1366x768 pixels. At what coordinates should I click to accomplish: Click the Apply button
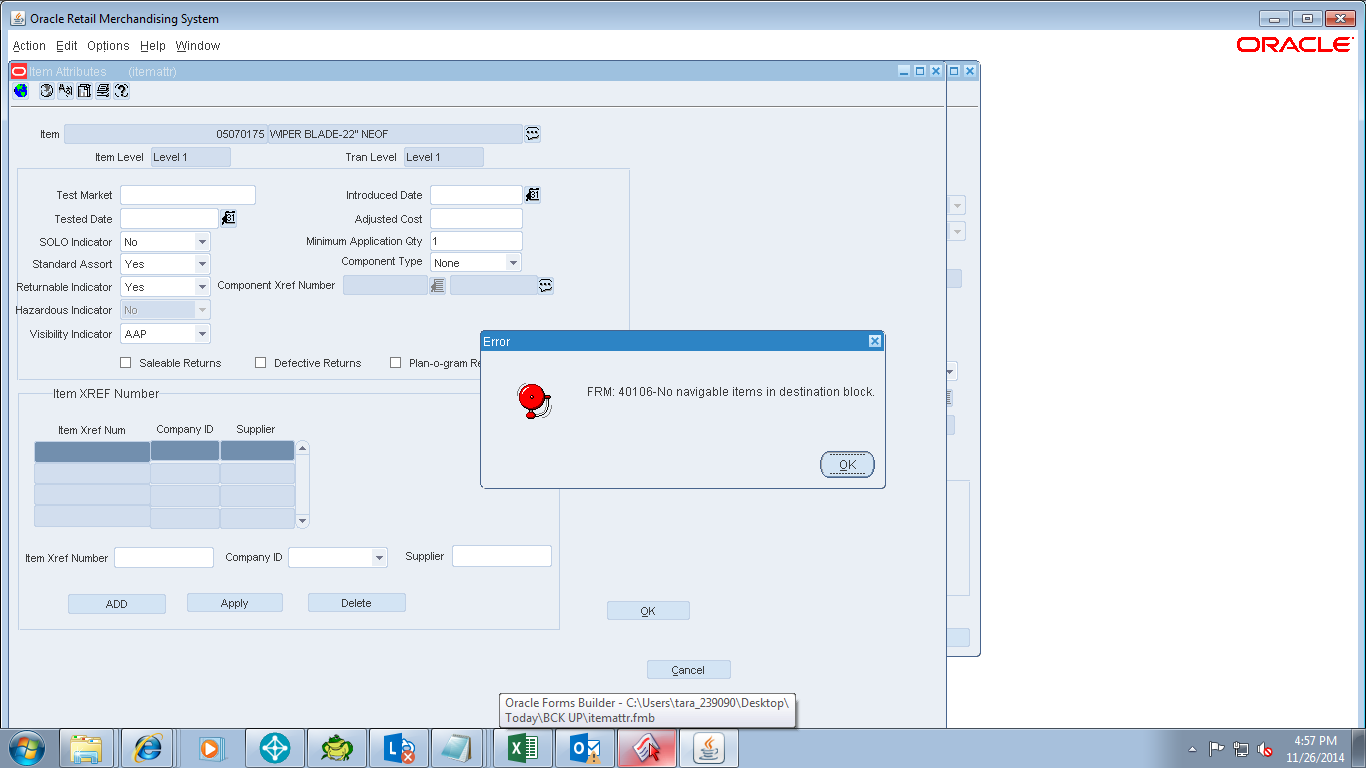(x=235, y=603)
